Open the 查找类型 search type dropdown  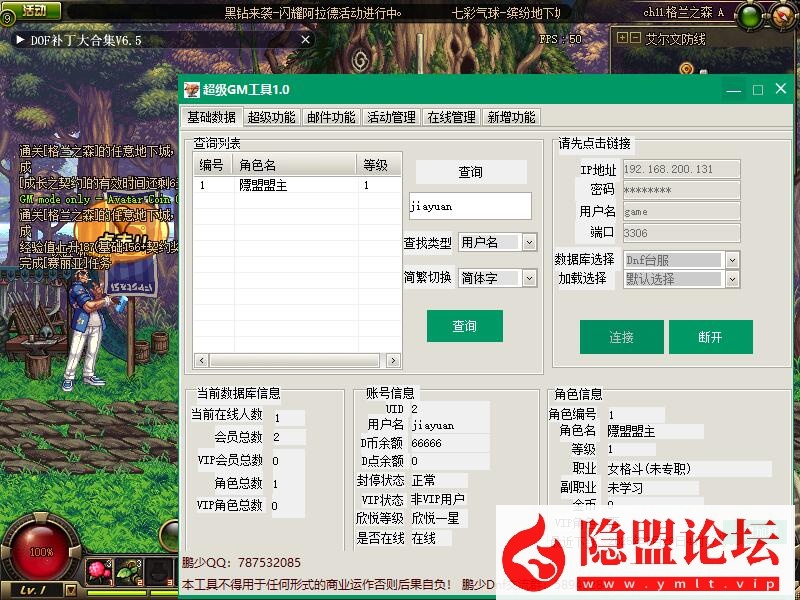pyautogui.click(x=497, y=242)
